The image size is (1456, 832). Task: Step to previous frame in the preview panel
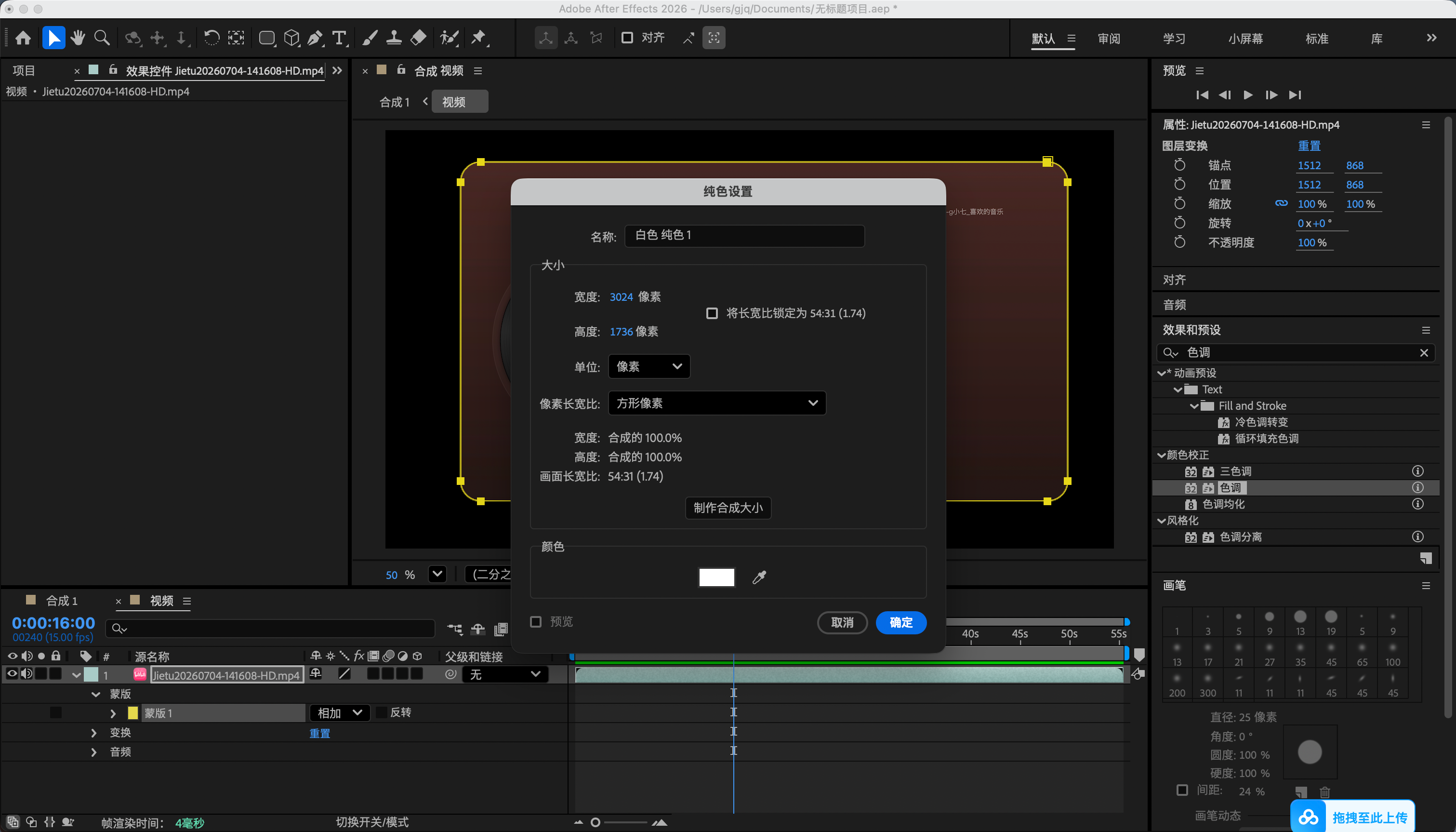tap(1225, 95)
